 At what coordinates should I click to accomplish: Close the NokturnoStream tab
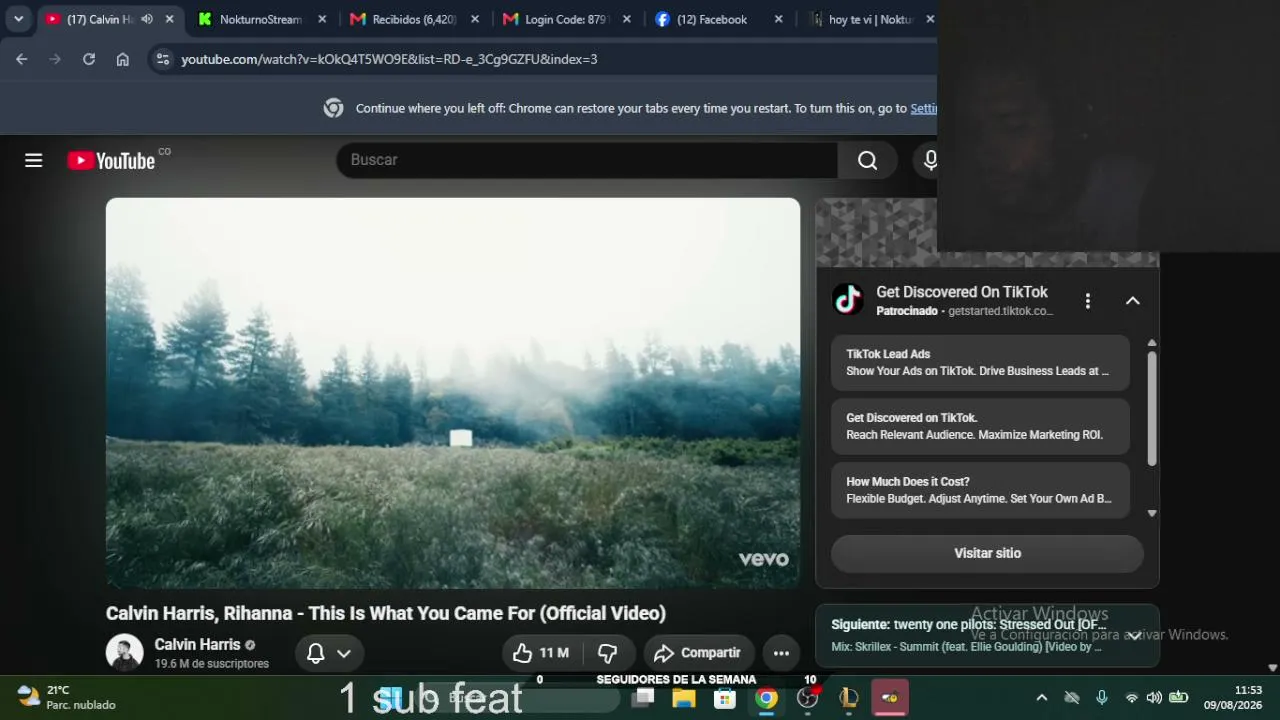(322, 19)
